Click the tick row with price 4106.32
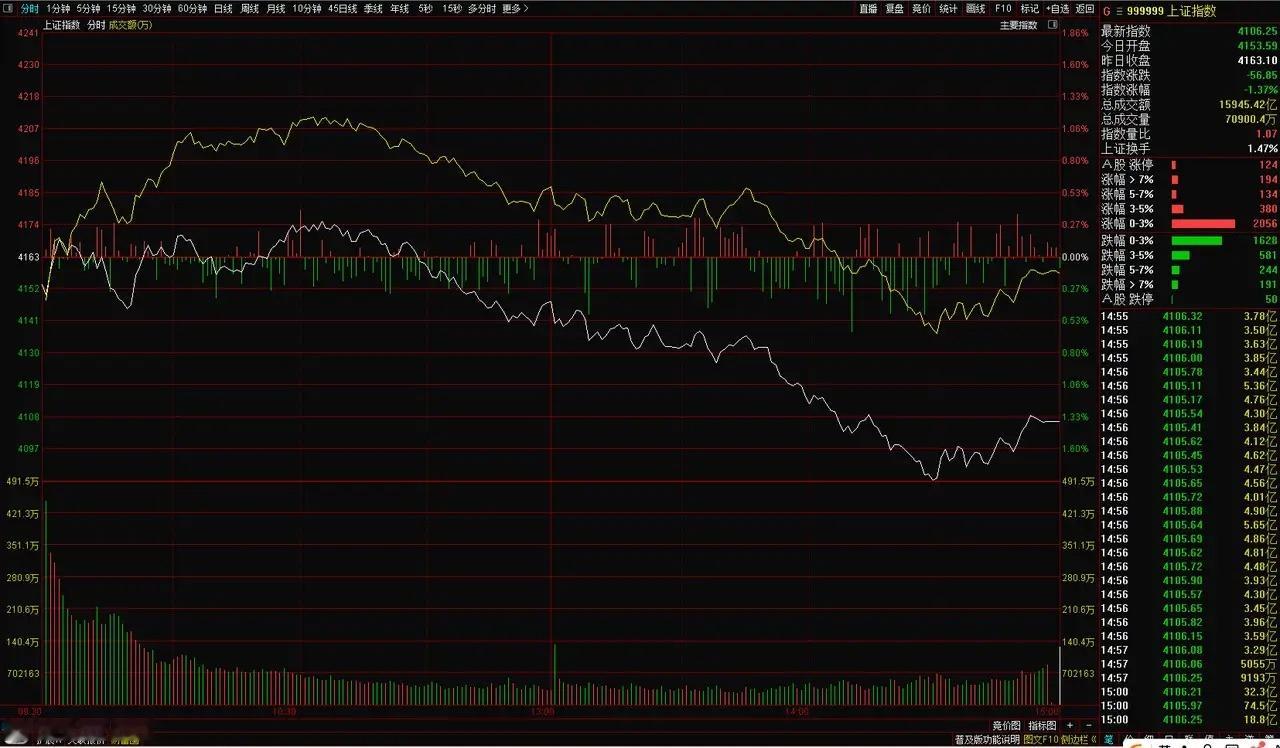This screenshot has width=1280, height=748. click(1189, 316)
